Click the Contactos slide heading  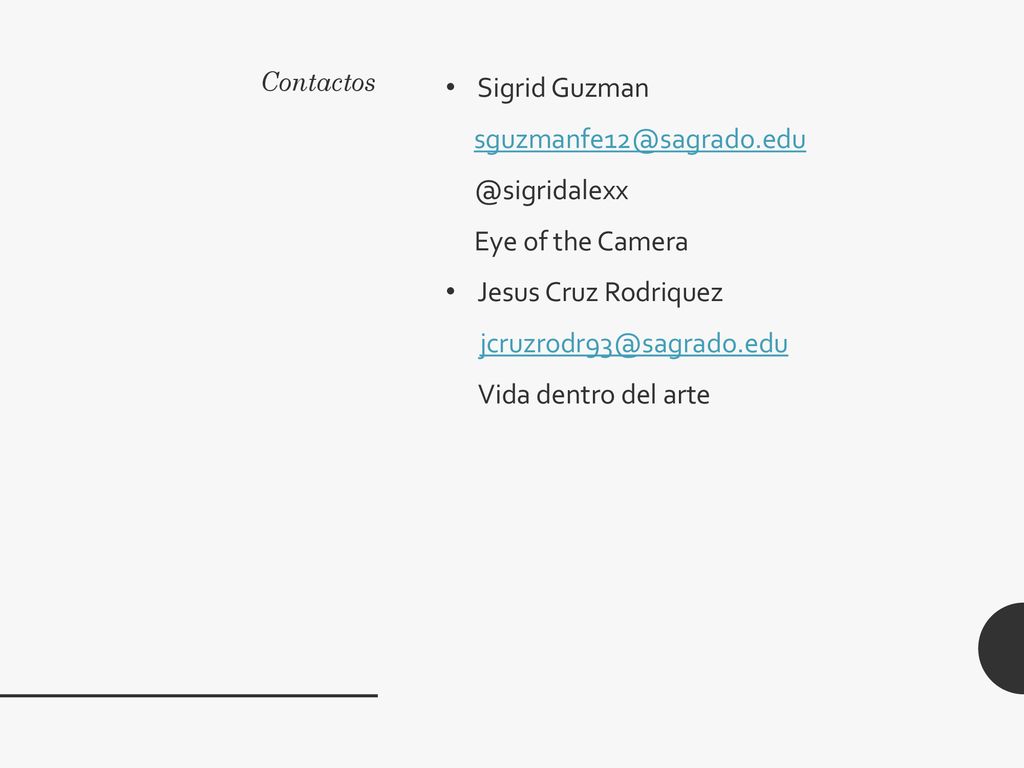coord(318,82)
